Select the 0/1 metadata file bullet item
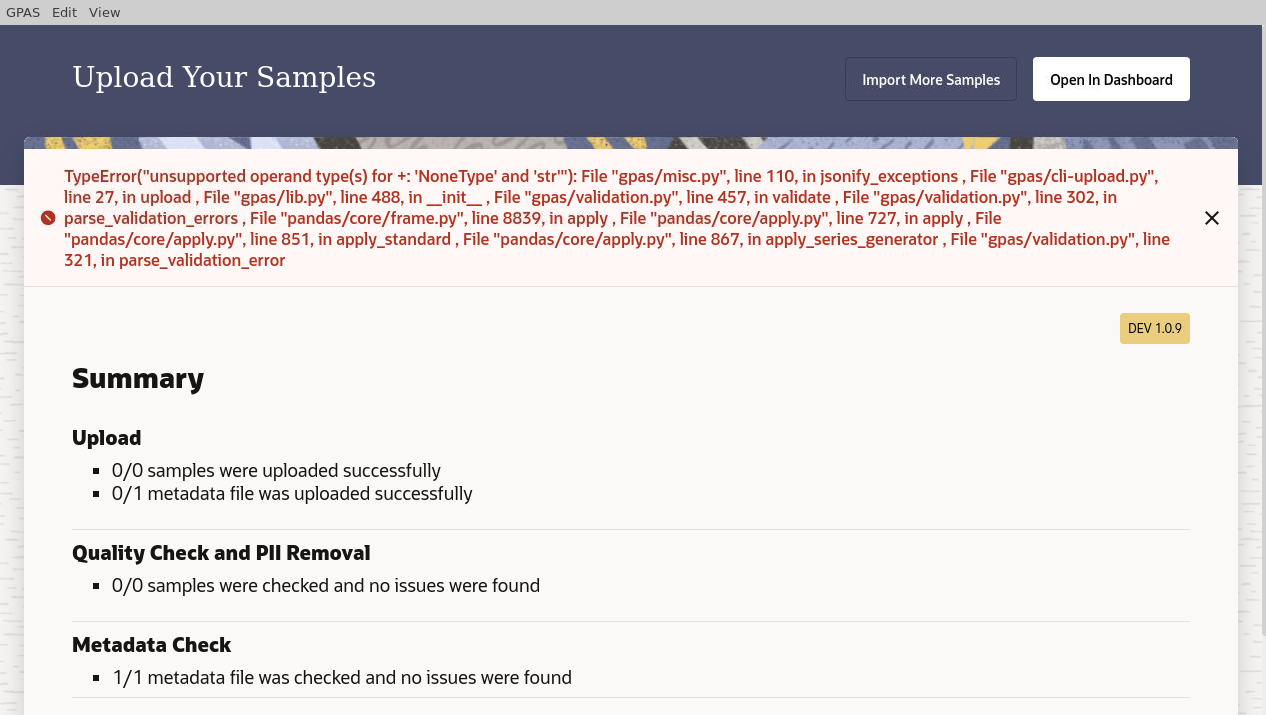Viewport: 1266px width, 715px height. click(x=292, y=492)
